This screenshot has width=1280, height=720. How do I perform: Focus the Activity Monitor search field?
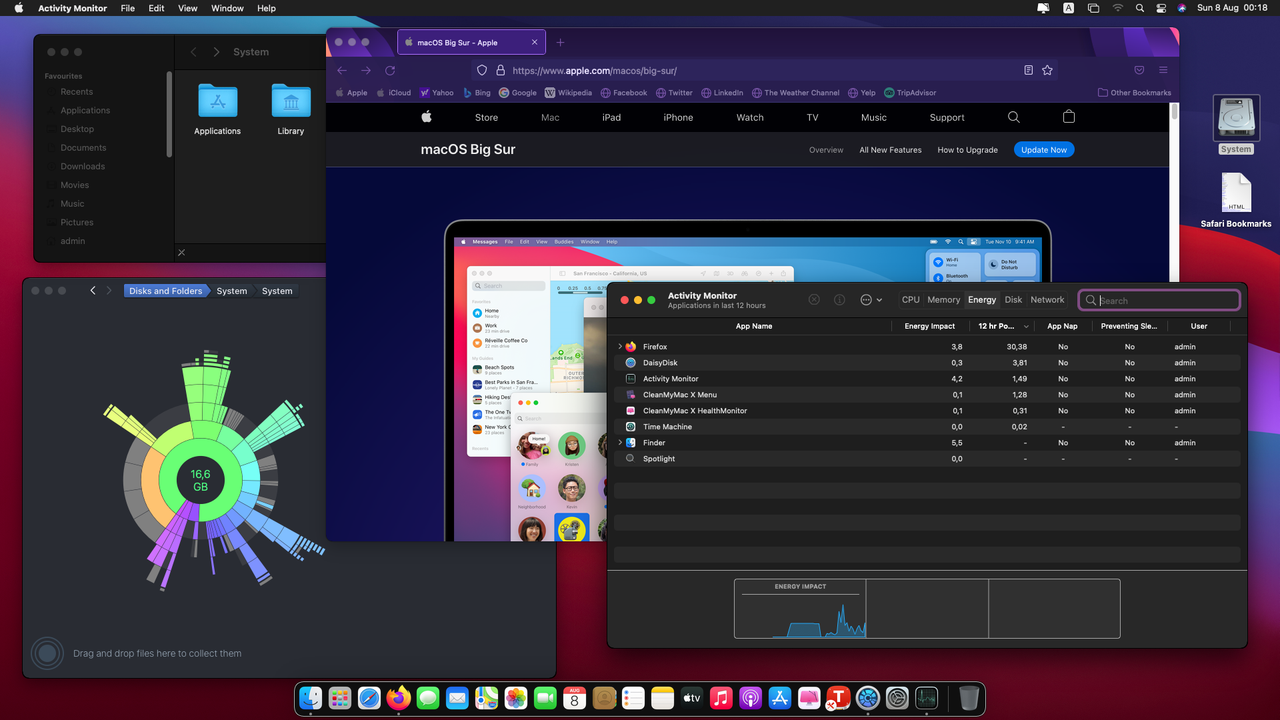tap(1160, 300)
